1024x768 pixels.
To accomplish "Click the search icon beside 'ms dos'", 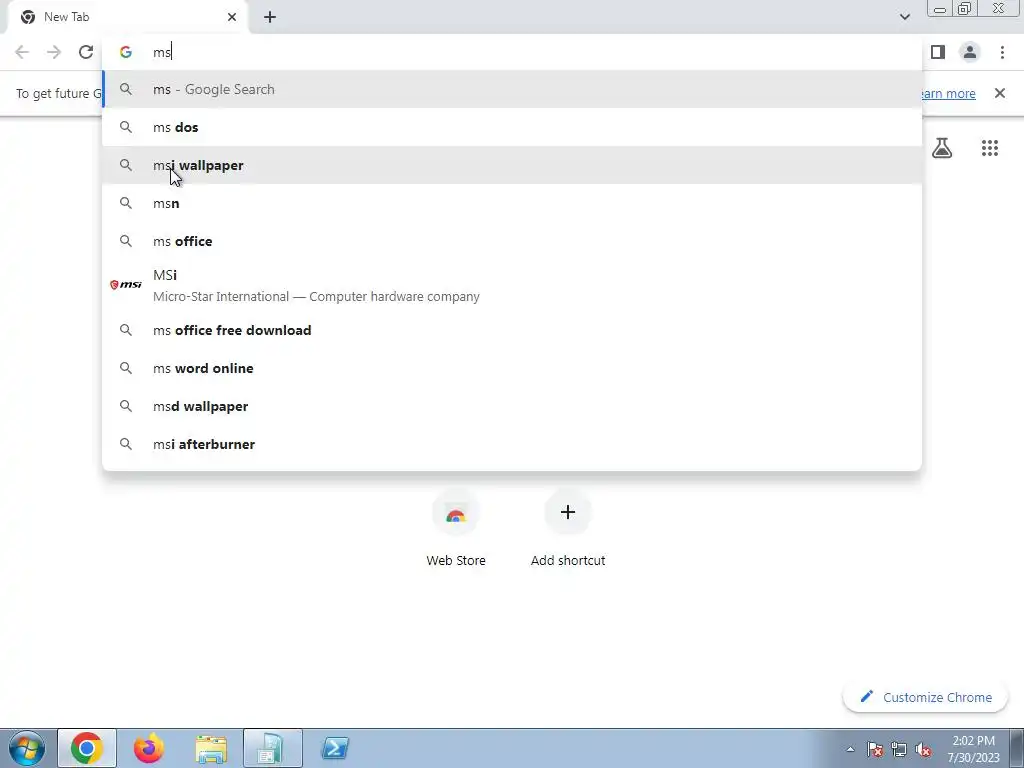I will coord(125,127).
